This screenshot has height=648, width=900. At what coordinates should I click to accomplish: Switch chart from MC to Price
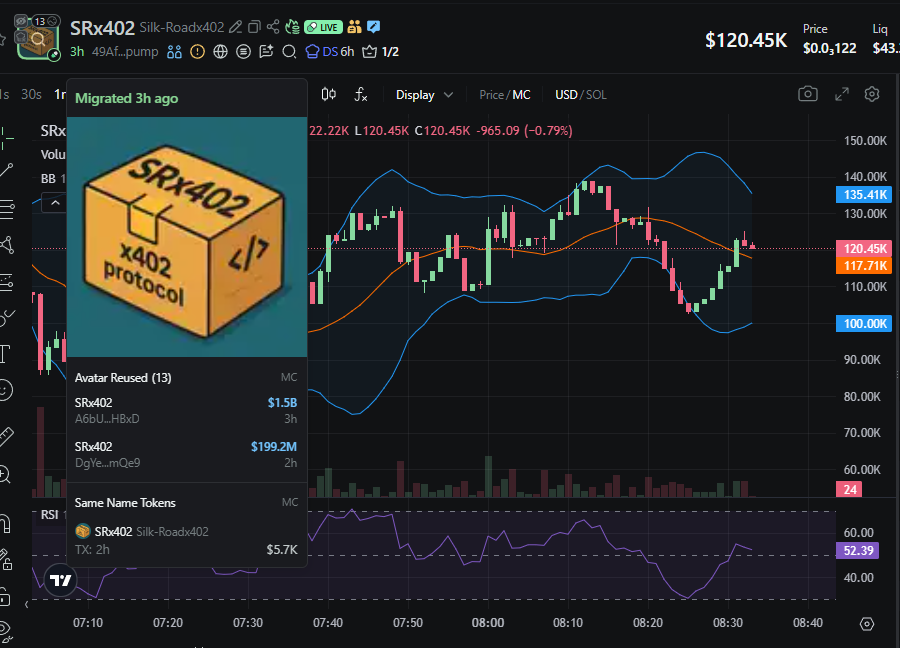(x=491, y=94)
